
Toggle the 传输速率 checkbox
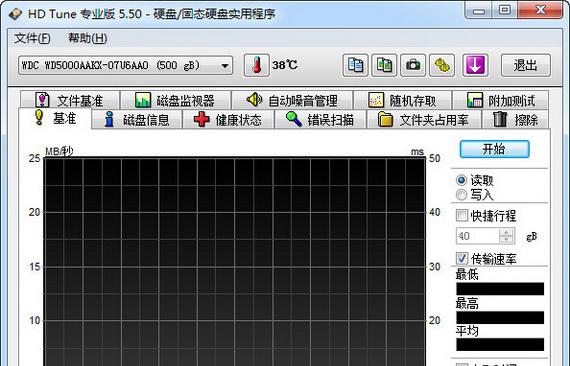(462, 258)
